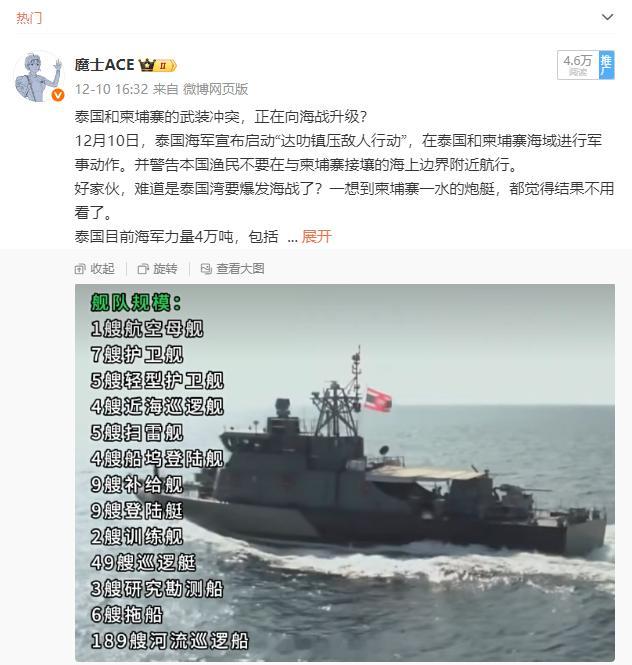Click the 微博网页版 source link
The image size is (632, 665).
[x=215, y=89]
